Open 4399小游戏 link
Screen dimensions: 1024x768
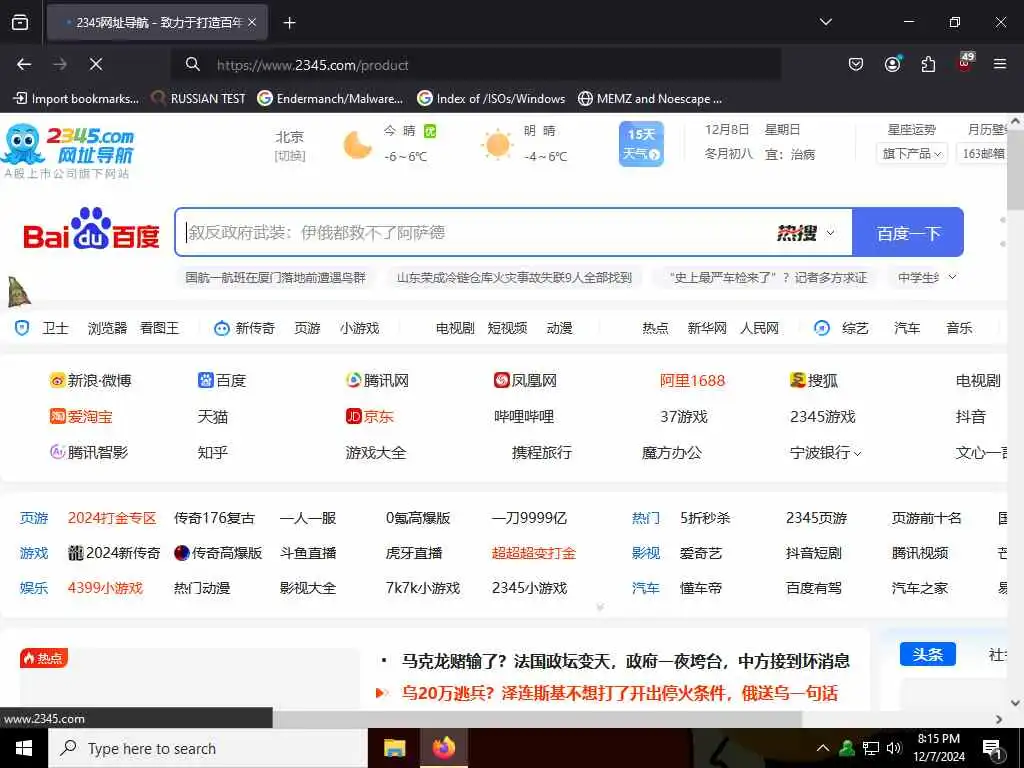(x=105, y=588)
